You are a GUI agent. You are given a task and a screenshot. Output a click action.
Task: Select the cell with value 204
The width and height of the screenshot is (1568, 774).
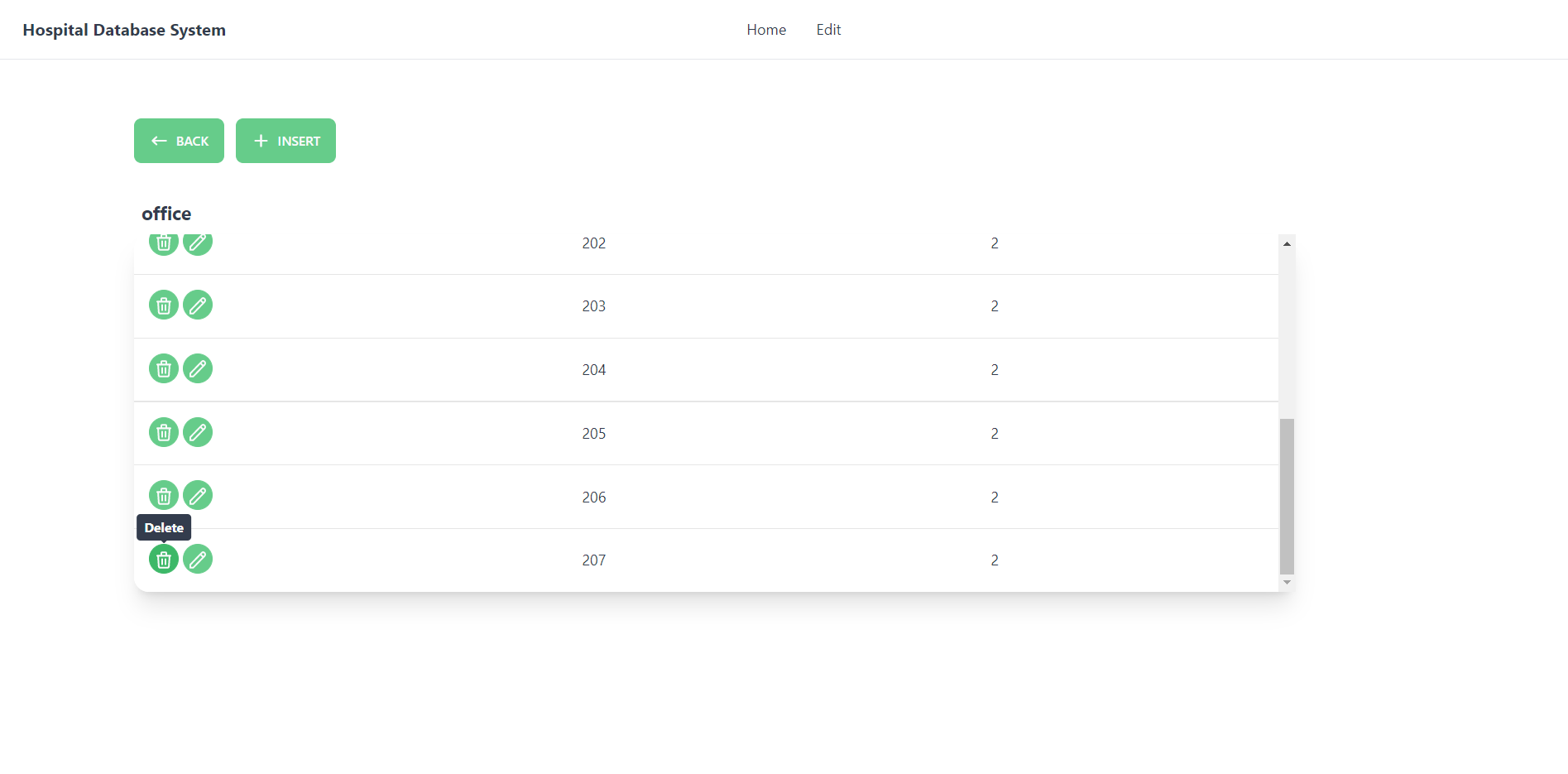point(594,370)
